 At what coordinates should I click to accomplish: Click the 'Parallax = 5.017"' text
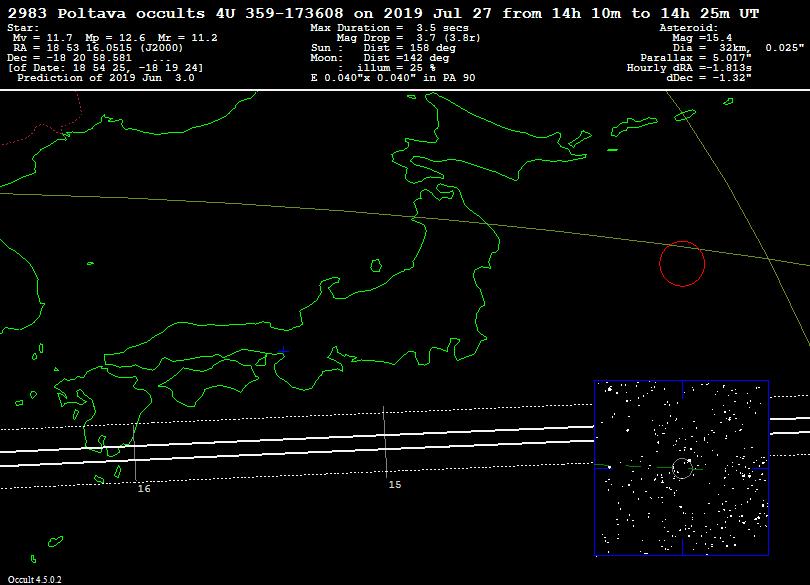coord(696,58)
